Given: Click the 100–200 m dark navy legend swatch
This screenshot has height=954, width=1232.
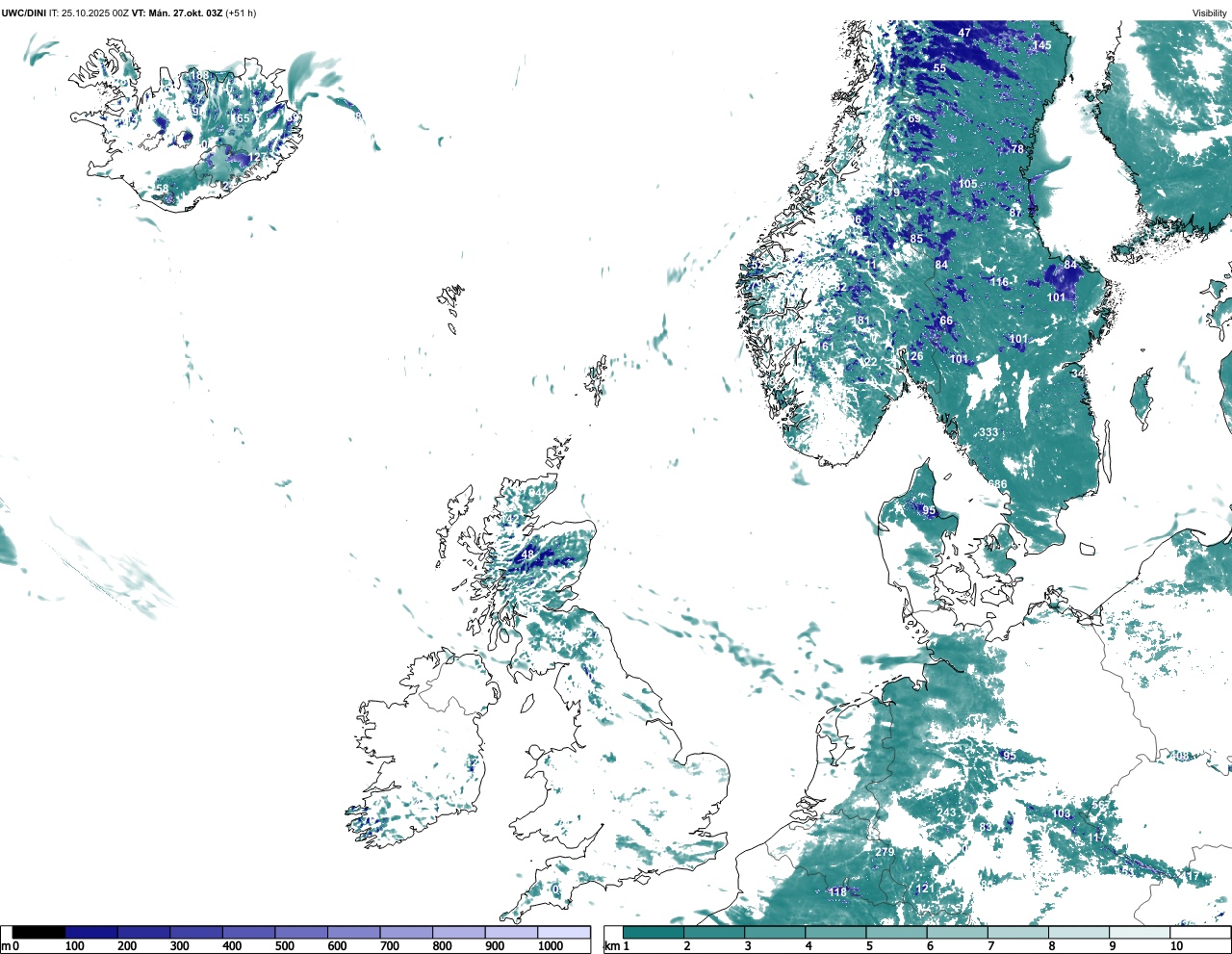Looking at the screenshot, I should (91, 932).
